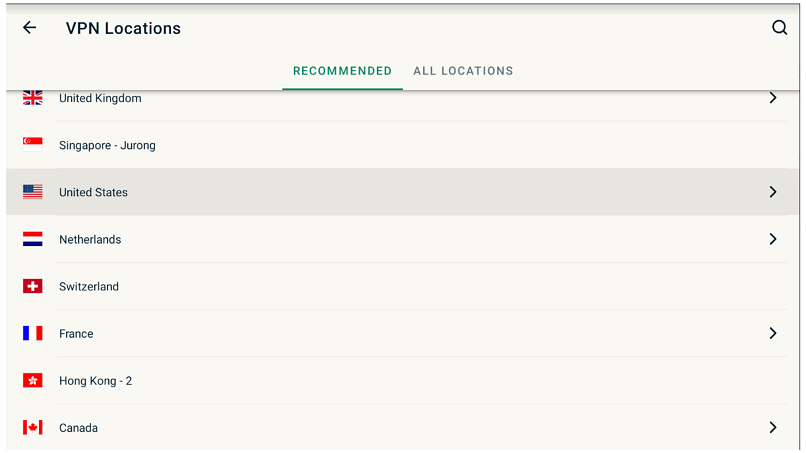Open search with the magnifier icon
The width and height of the screenshot is (806, 453).
point(779,27)
